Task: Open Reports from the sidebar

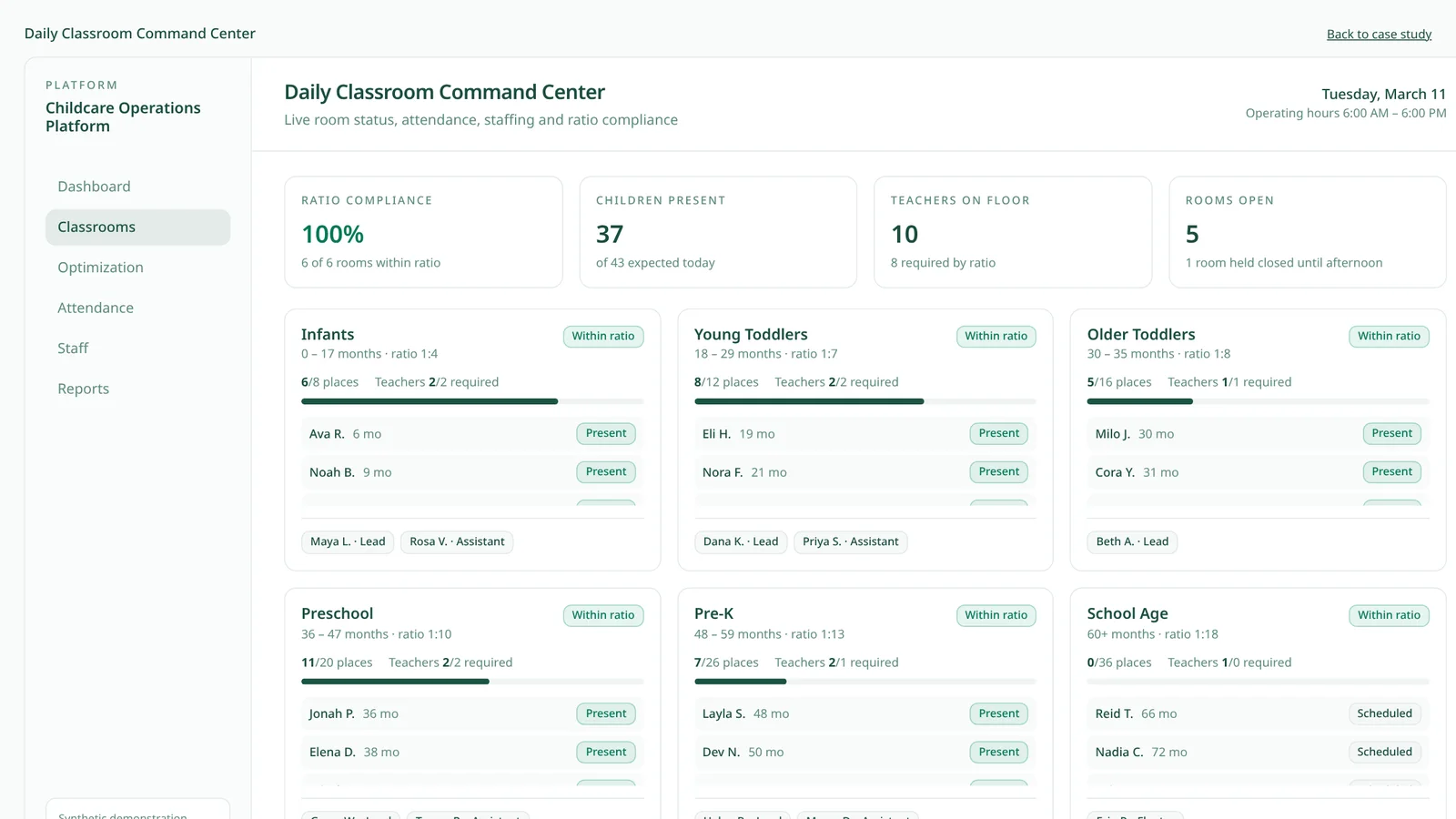Action: [137, 389]
